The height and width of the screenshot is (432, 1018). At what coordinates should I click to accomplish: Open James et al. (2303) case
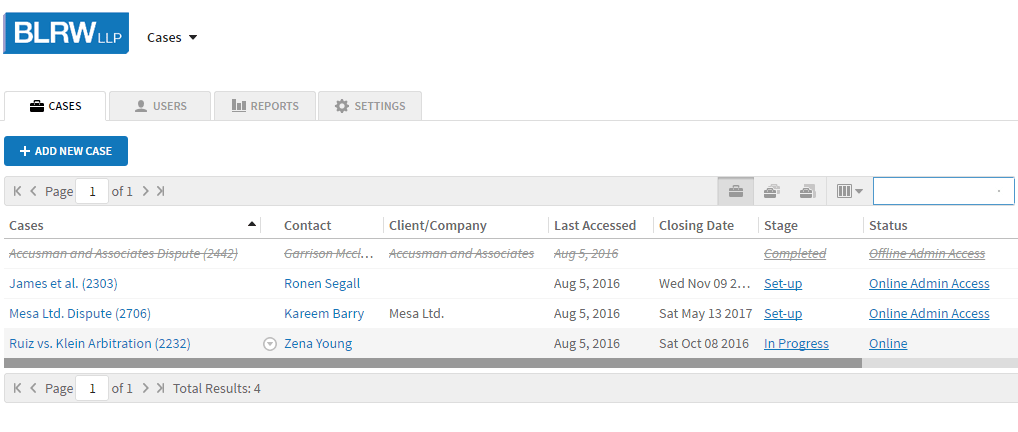[63, 283]
